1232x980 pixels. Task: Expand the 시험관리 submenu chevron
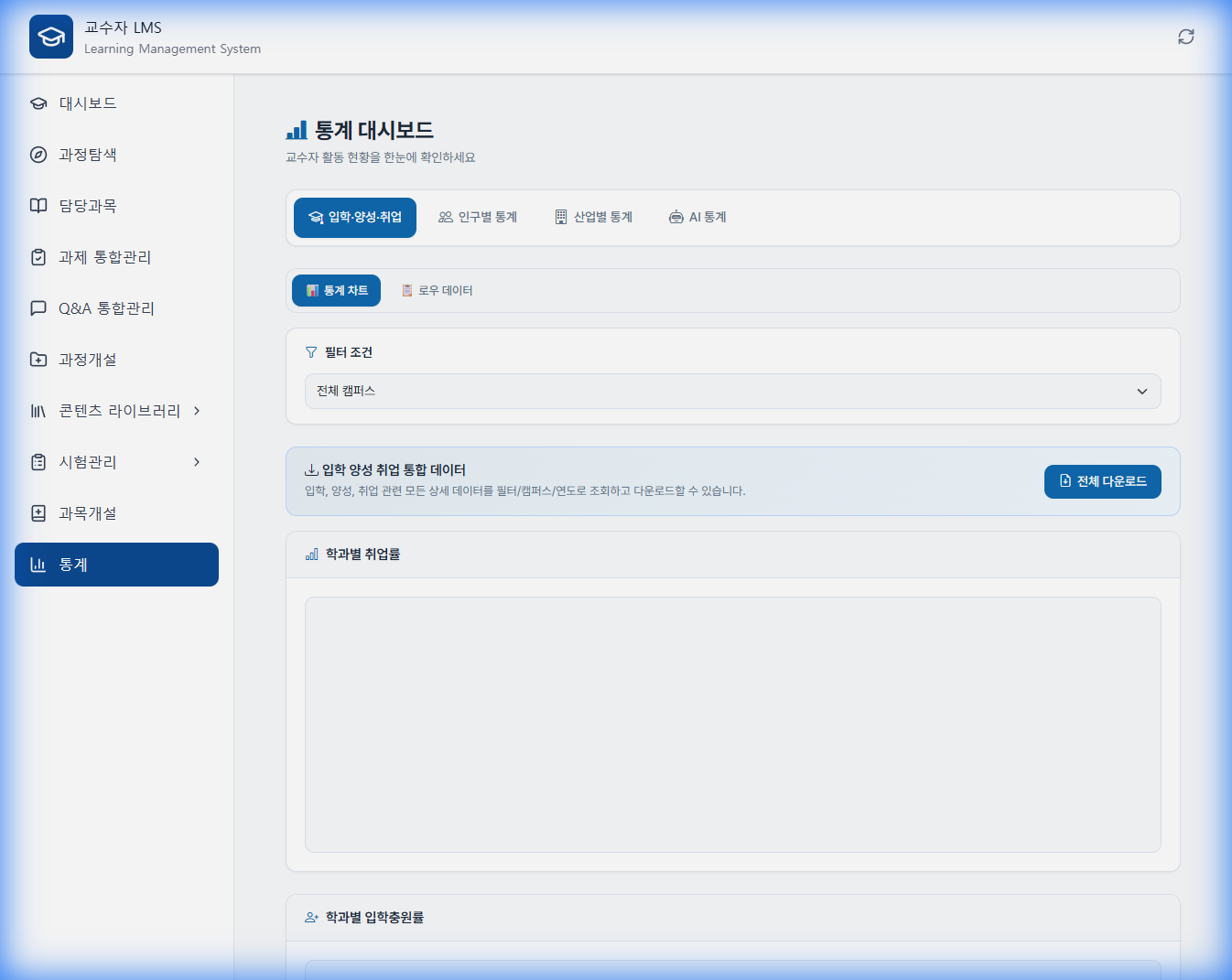197,462
